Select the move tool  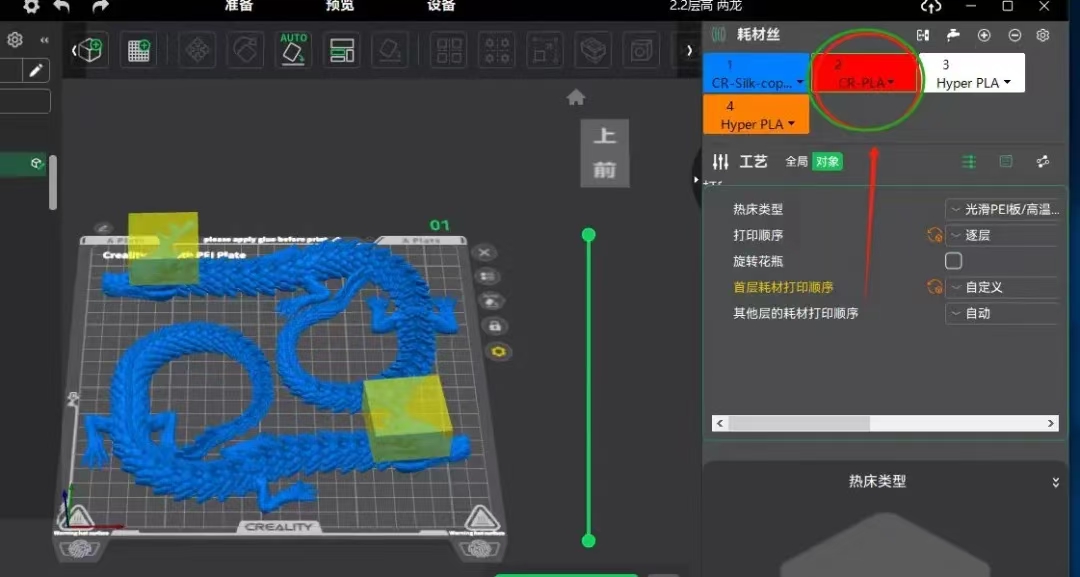point(198,50)
